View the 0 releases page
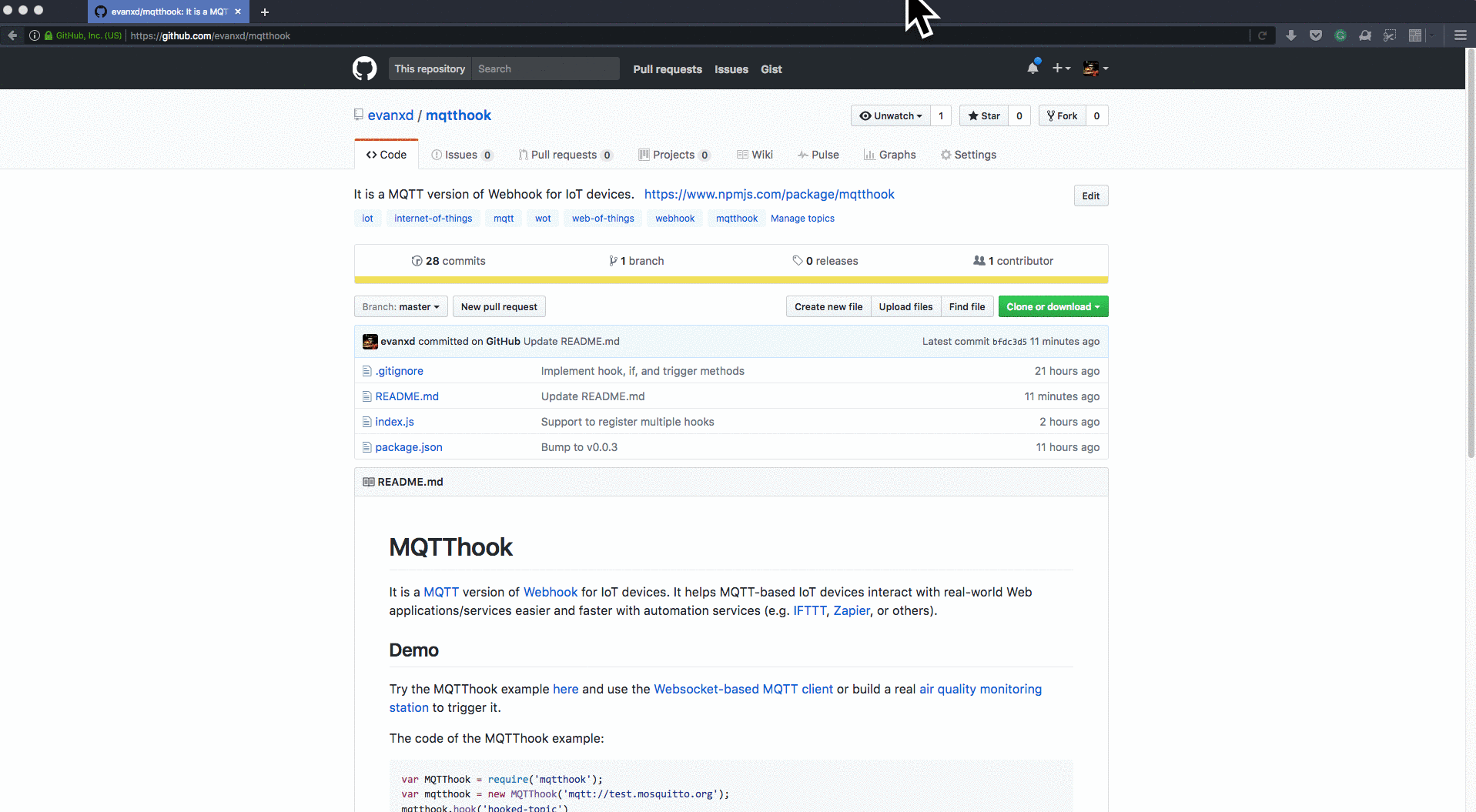The width and height of the screenshot is (1476, 812). 825,261
